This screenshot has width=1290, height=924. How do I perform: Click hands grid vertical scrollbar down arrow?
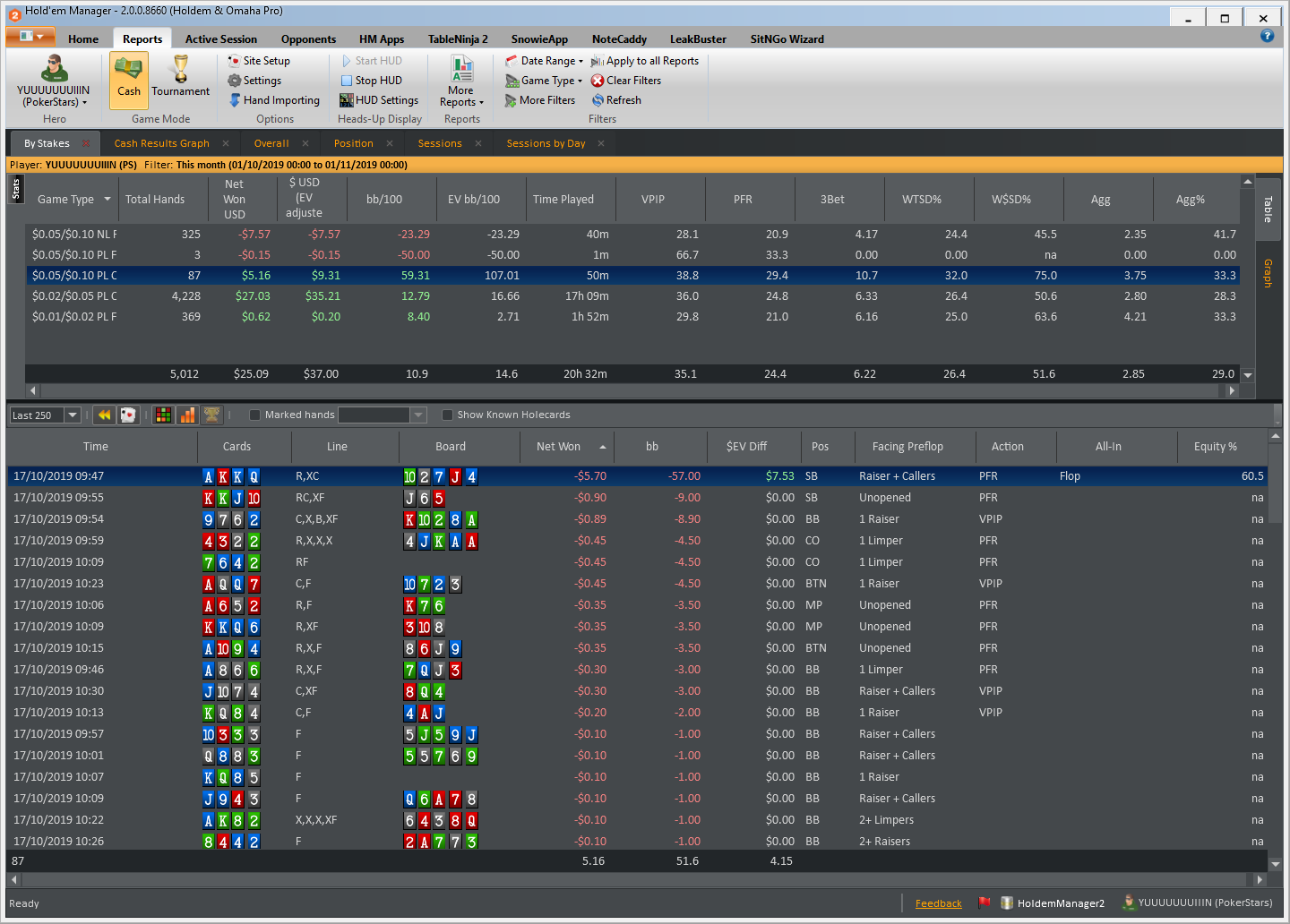click(x=1276, y=864)
